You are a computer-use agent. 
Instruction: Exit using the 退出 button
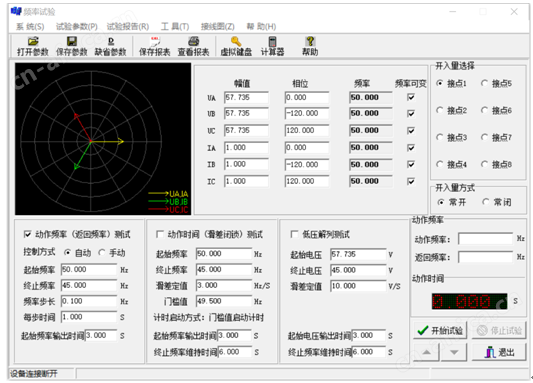tap(499, 352)
